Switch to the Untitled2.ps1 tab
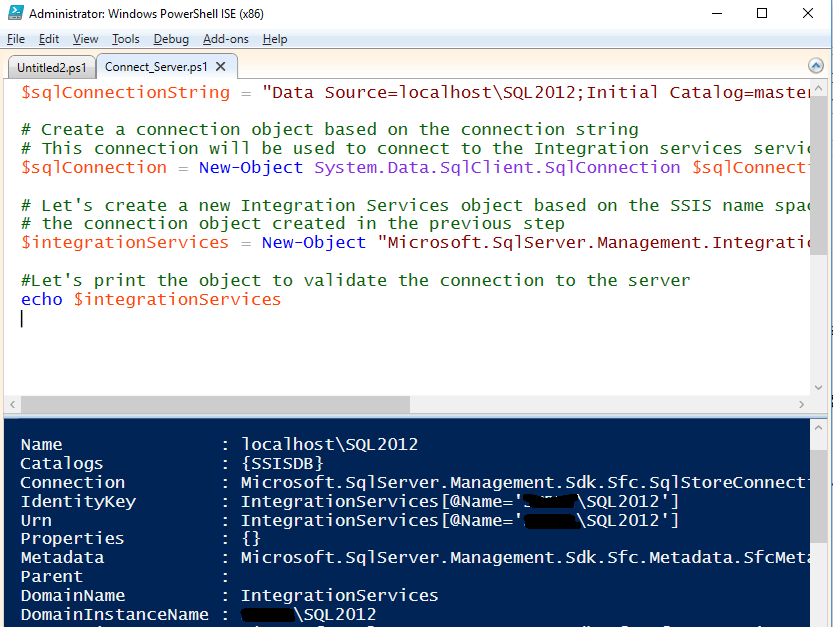The width and height of the screenshot is (833, 627). pos(52,67)
